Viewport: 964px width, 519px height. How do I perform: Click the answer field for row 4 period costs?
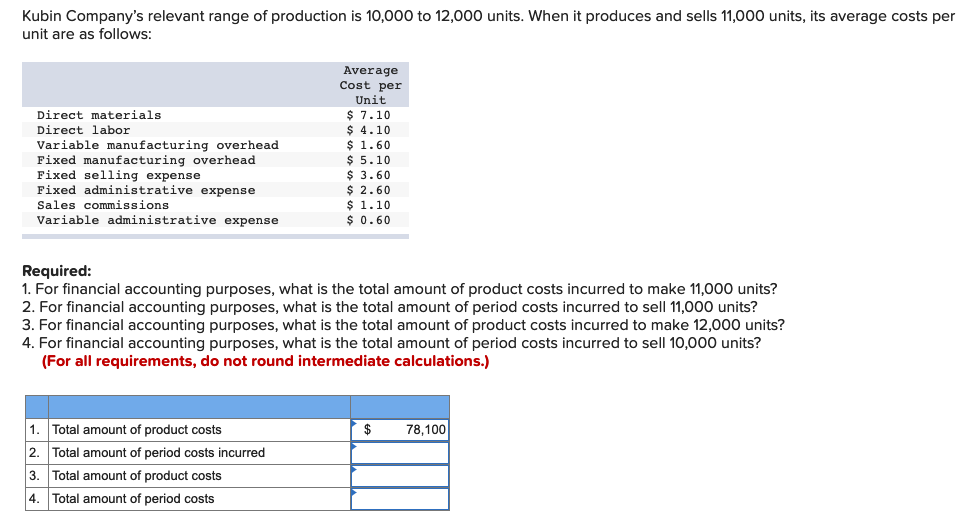tap(400, 499)
